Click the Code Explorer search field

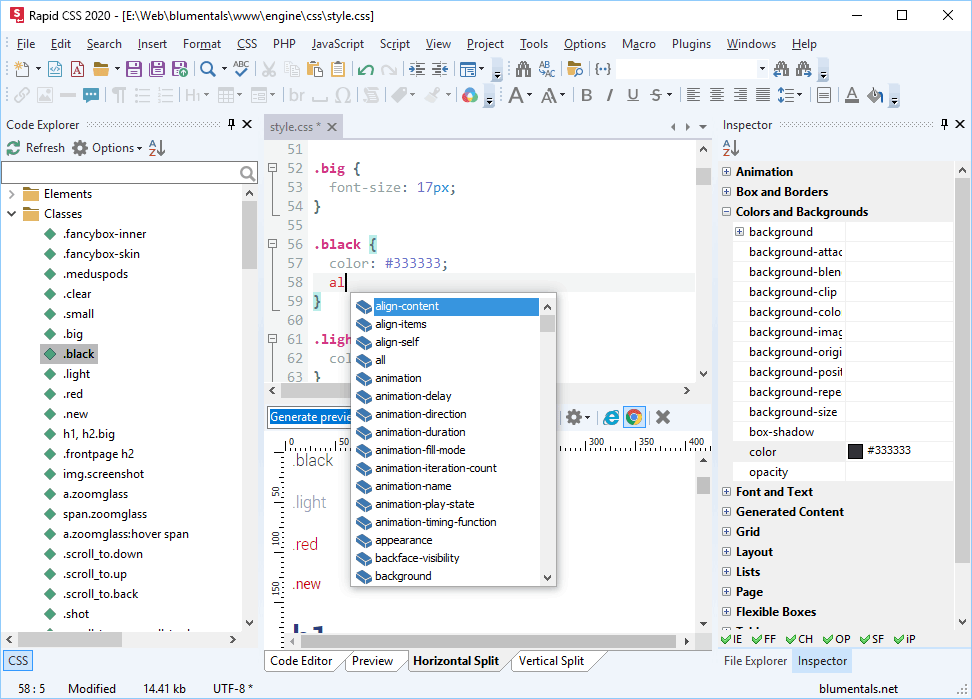coord(129,173)
